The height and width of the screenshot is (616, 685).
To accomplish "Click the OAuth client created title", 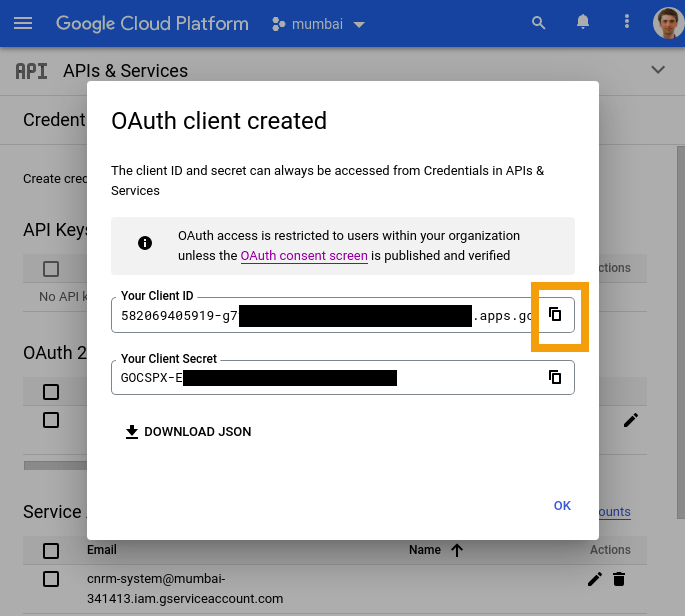I will (219, 121).
